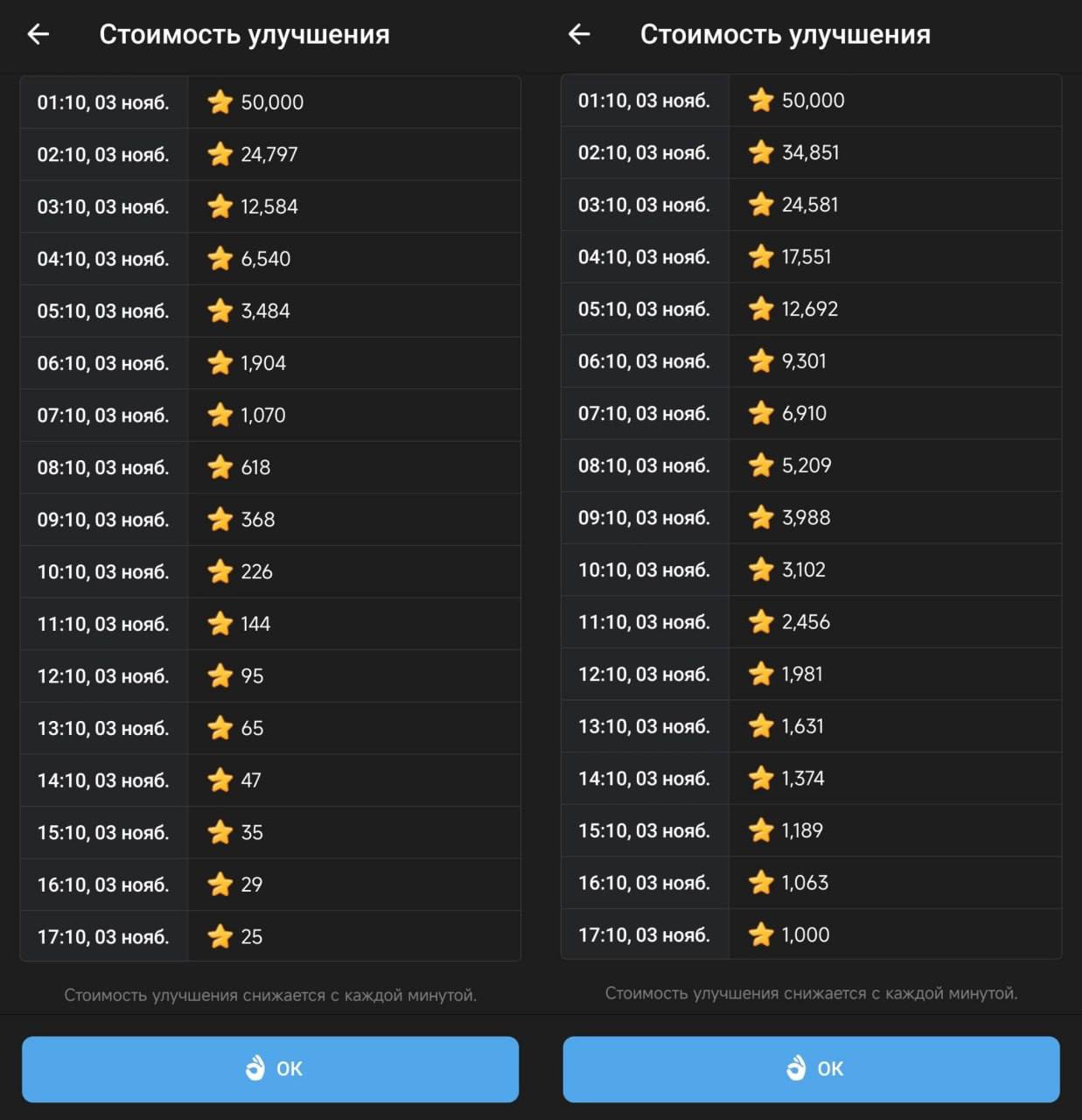Tap the star next to 2,456

[x=761, y=622]
